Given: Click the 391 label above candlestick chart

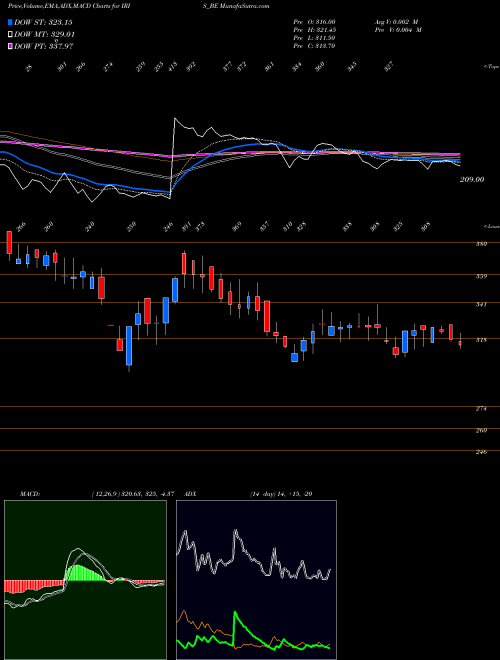Looking at the screenshot, I should click(x=185, y=227).
